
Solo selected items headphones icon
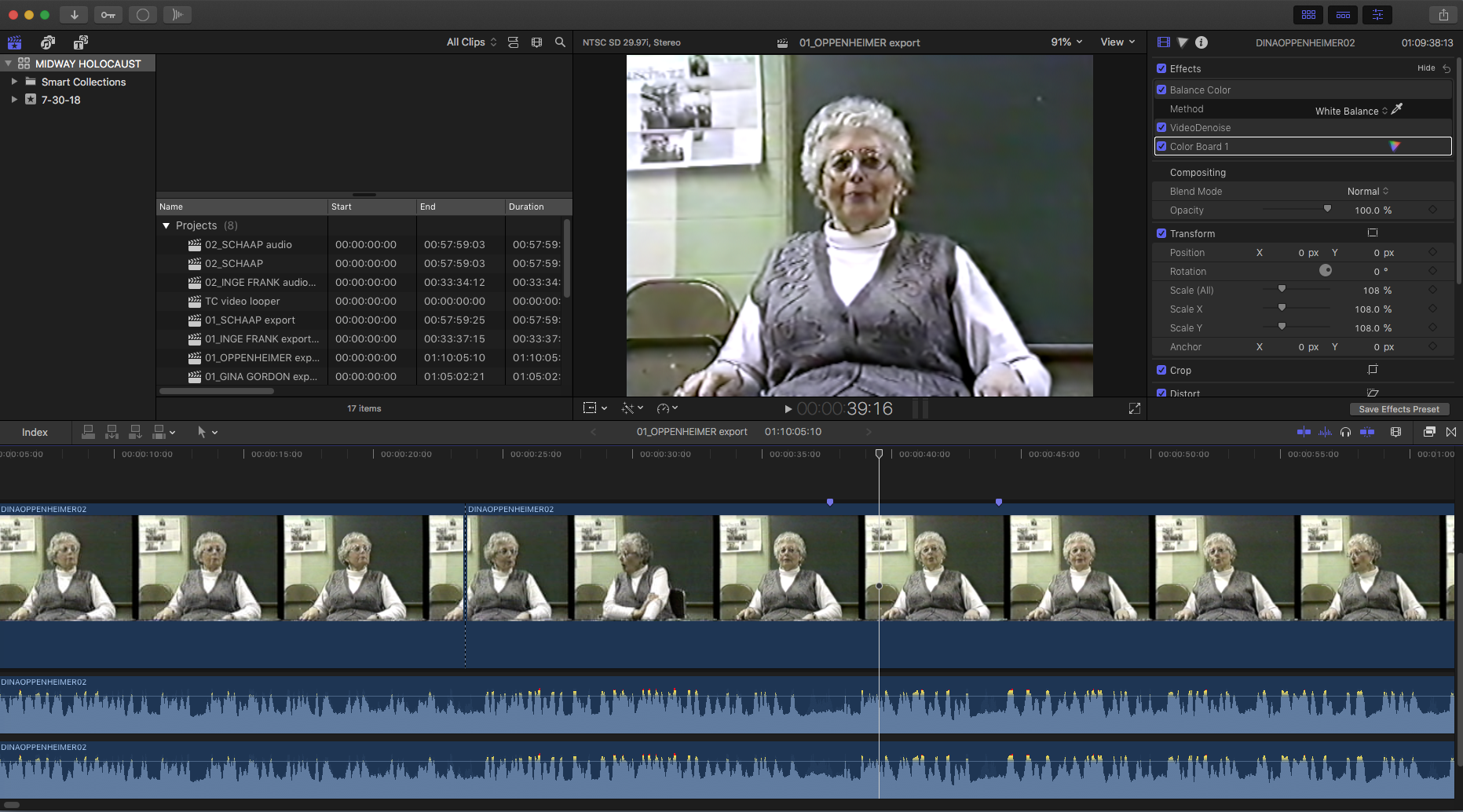click(1345, 432)
